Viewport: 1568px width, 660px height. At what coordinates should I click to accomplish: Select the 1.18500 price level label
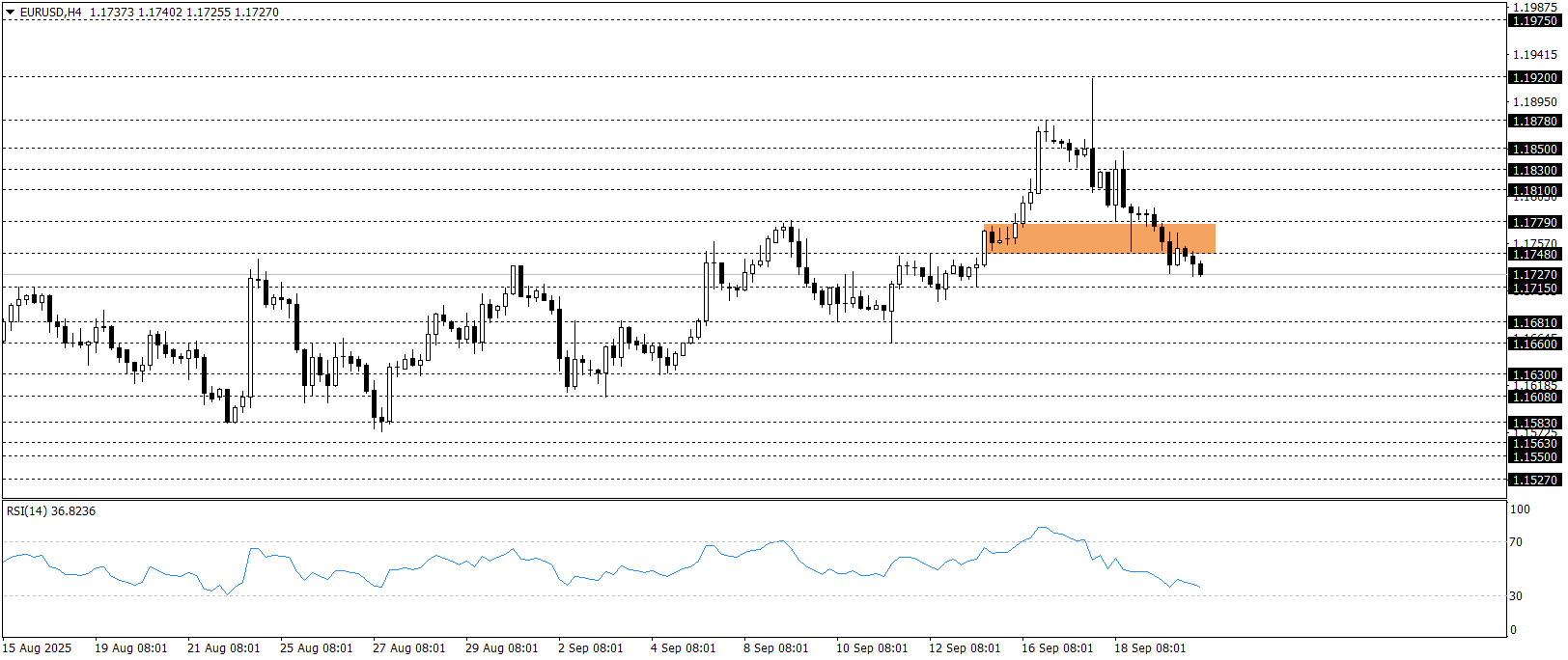(x=1534, y=149)
